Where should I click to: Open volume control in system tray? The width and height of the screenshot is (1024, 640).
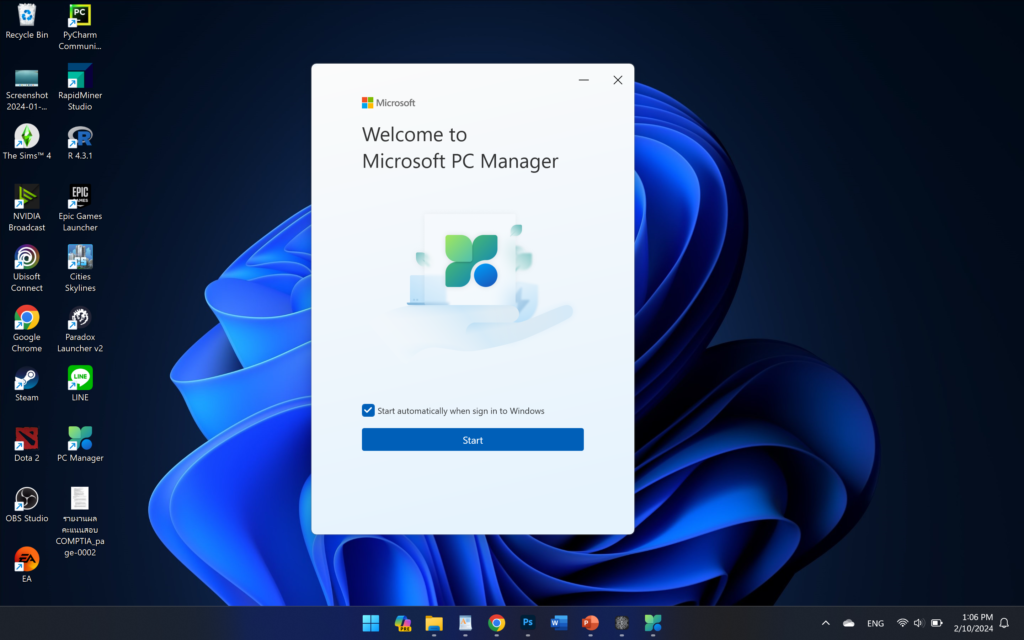pos(919,623)
